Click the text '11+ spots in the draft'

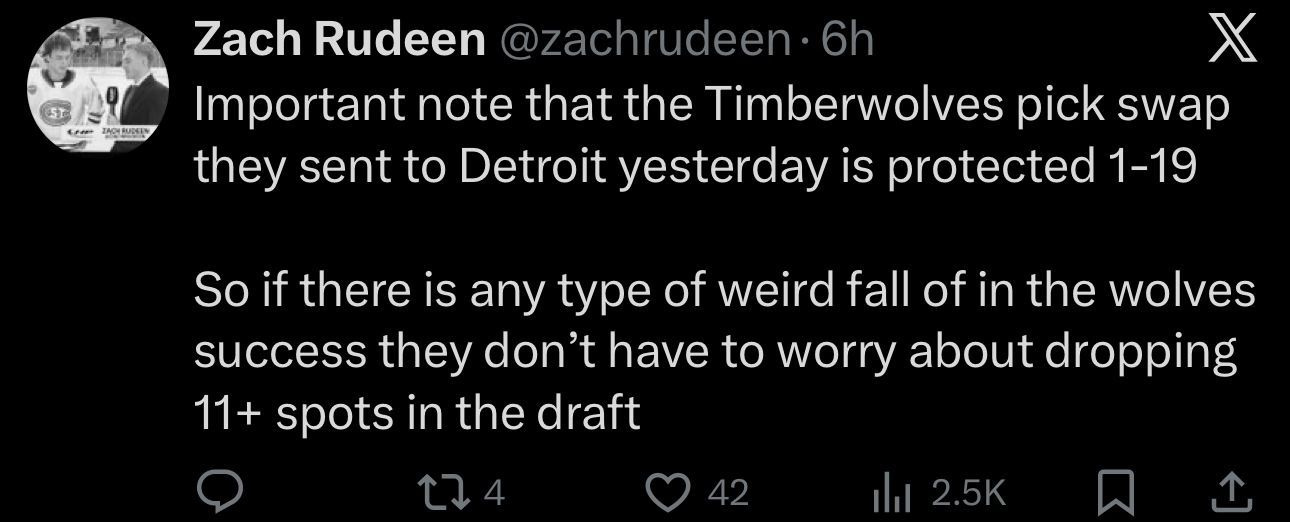click(x=415, y=411)
